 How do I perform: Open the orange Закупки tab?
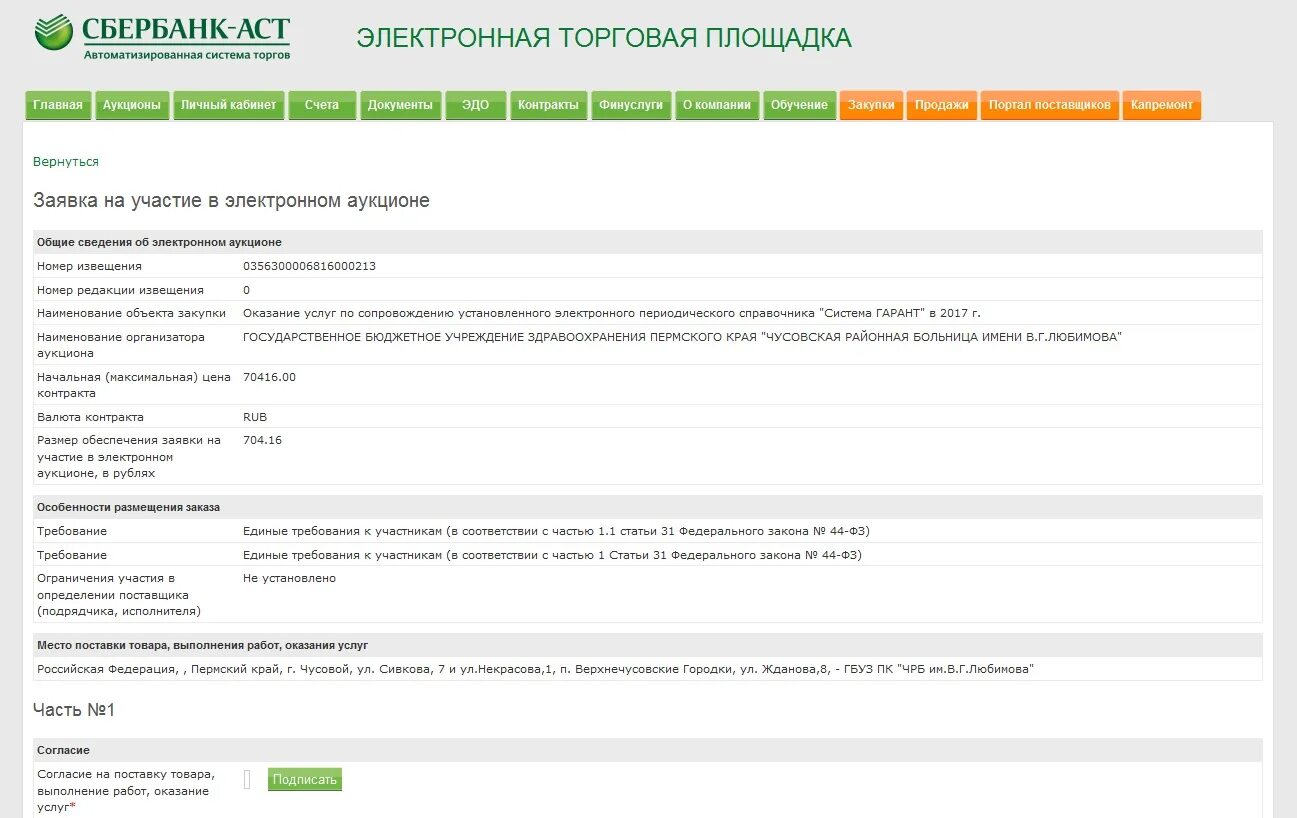871,105
